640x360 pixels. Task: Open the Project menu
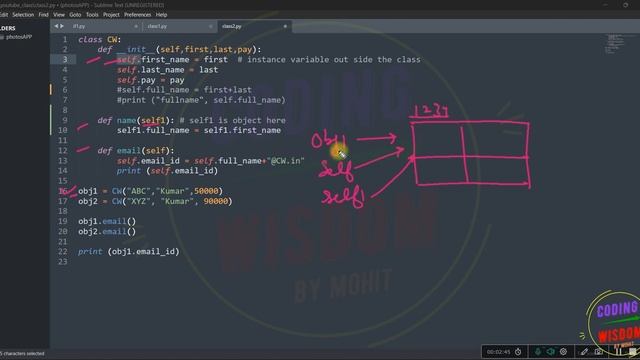point(111,15)
